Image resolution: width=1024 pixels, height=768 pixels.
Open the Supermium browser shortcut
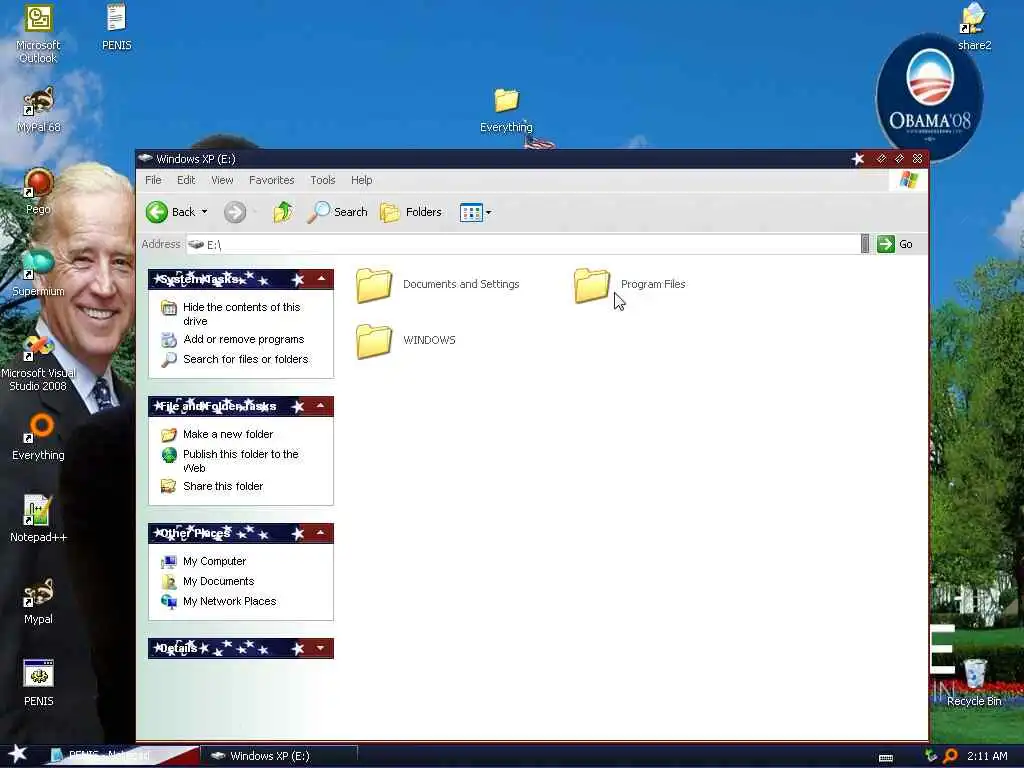[38, 273]
